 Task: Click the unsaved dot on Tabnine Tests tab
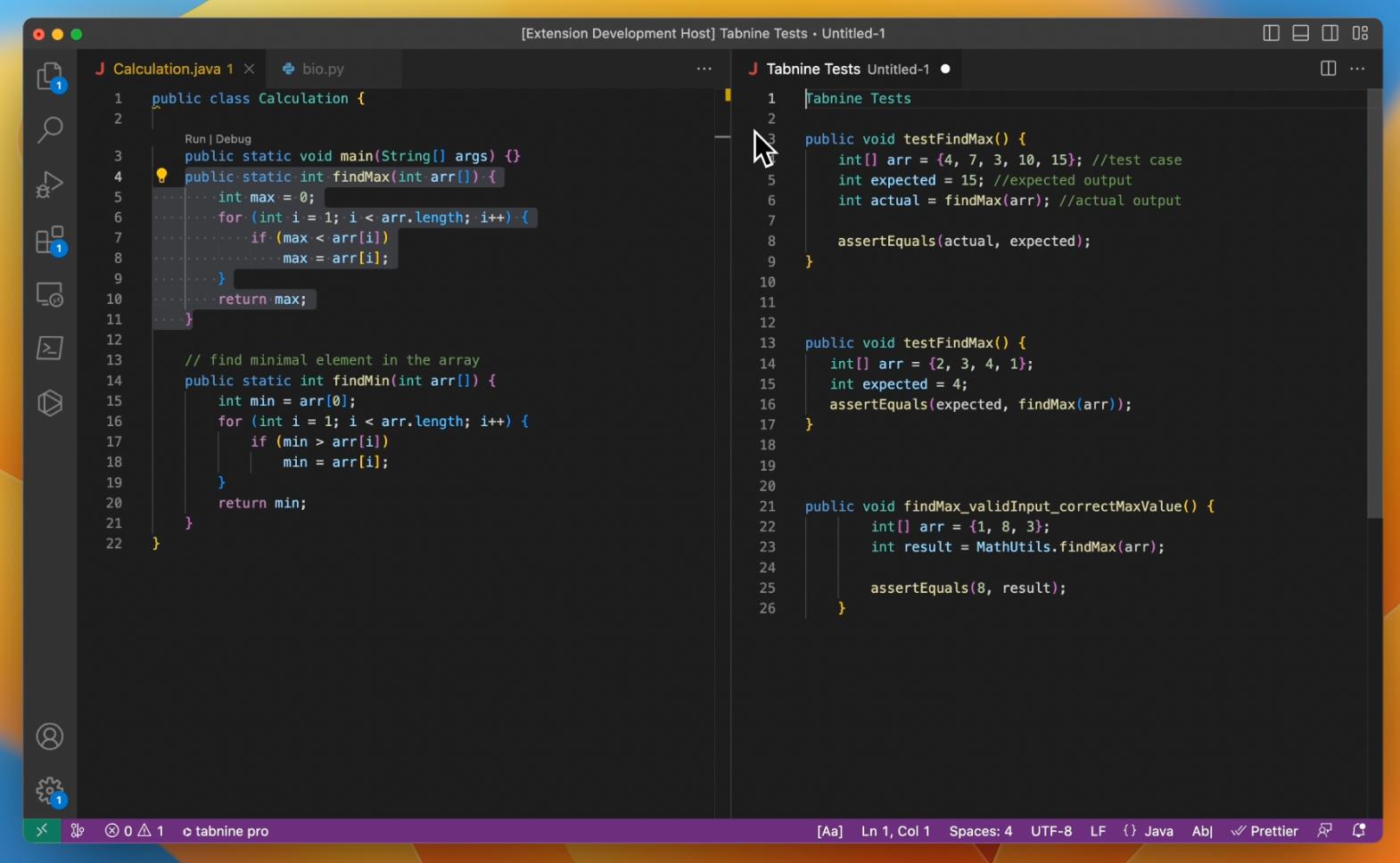coord(945,69)
